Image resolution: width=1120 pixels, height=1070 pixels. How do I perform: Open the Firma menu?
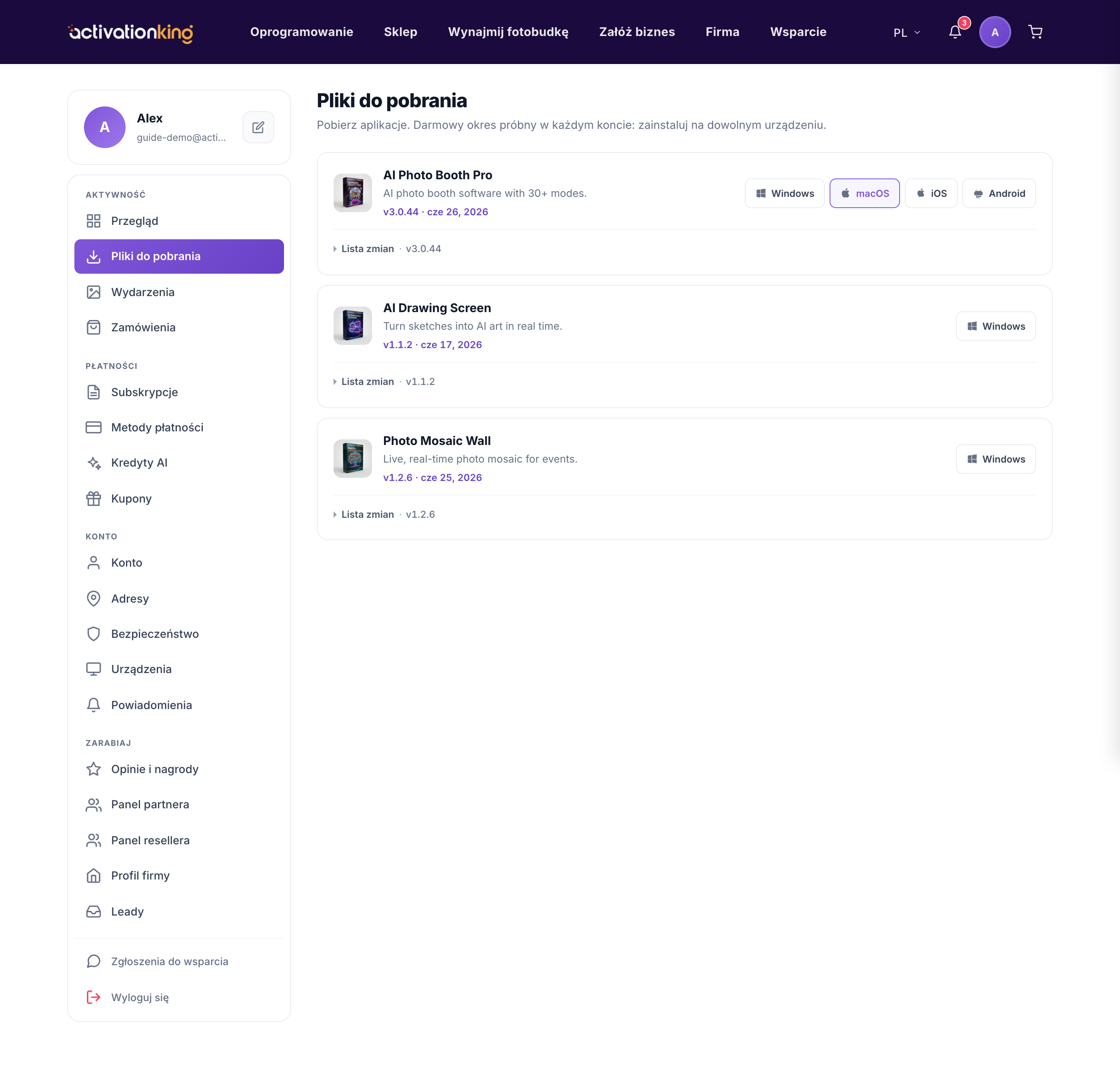pyautogui.click(x=722, y=32)
